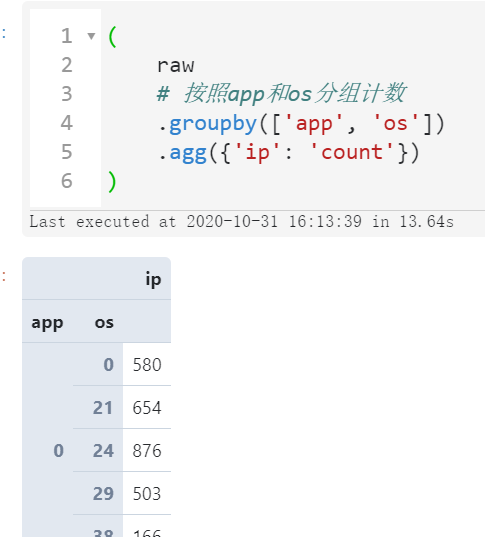Click the 'count' string in agg
Viewport: 485px width, 537px height.
pos(352,152)
